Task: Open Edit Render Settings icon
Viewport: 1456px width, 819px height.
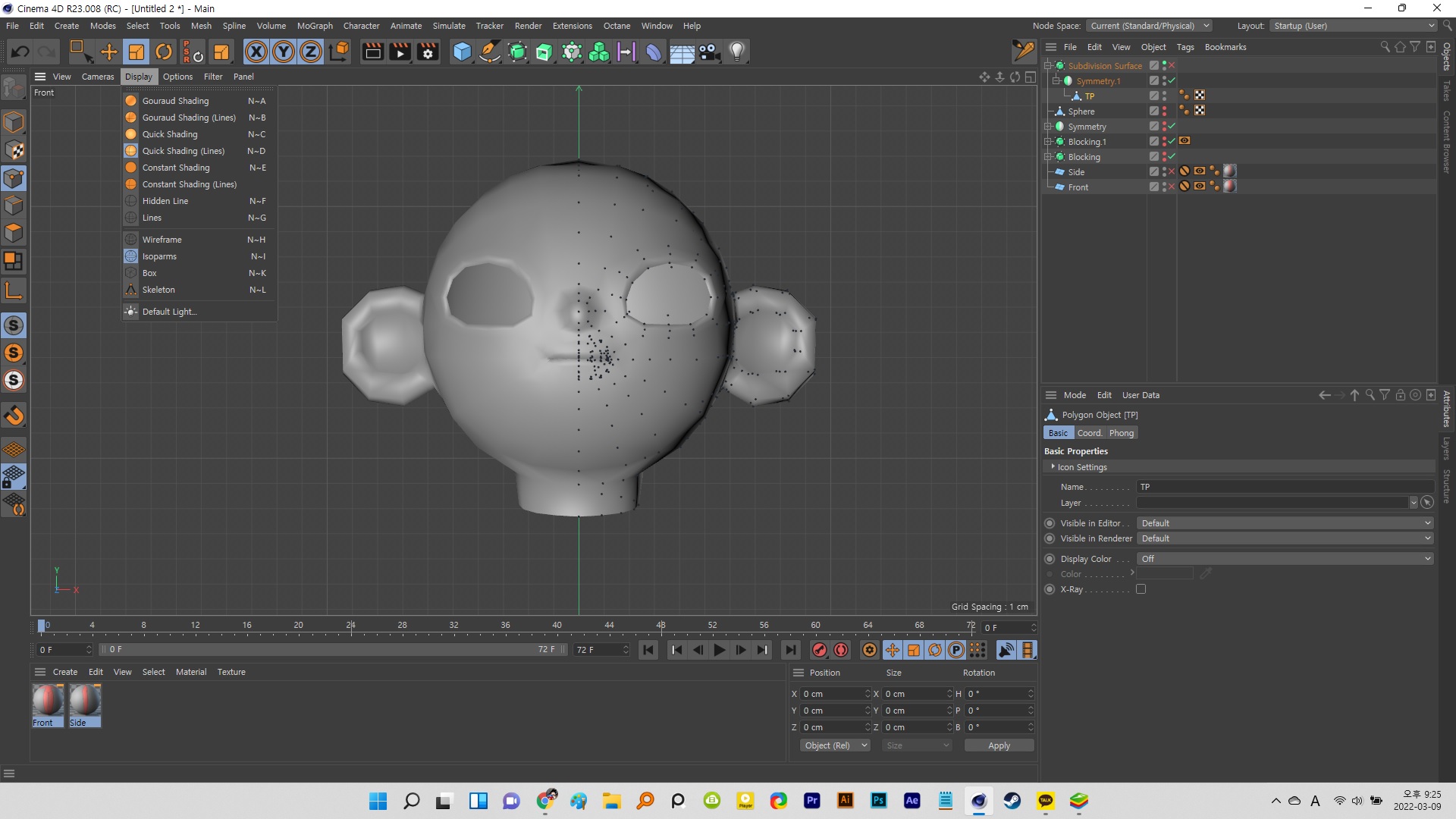Action: coord(428,52)
